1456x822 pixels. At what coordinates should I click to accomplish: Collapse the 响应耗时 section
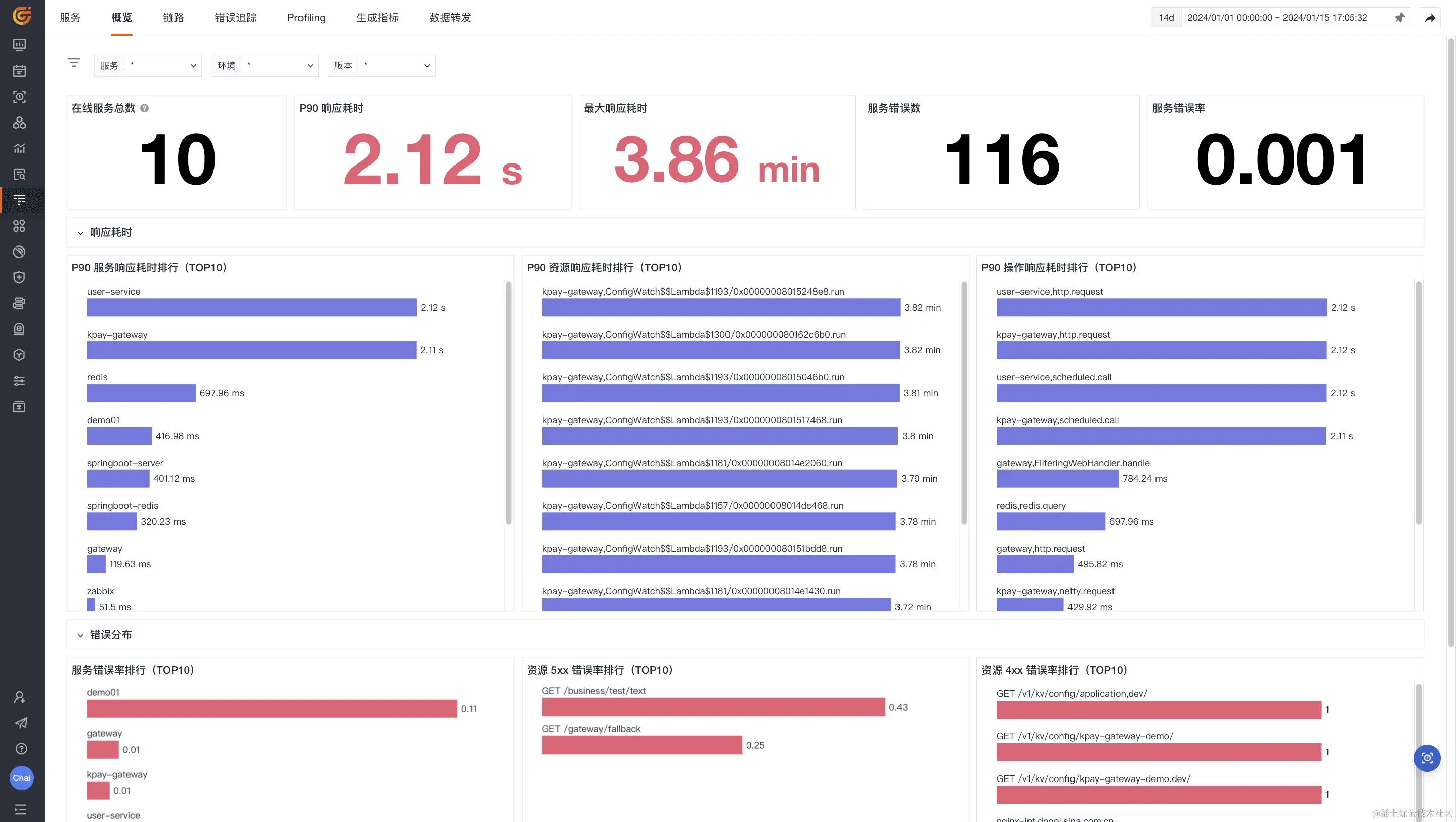click(81, 233)
